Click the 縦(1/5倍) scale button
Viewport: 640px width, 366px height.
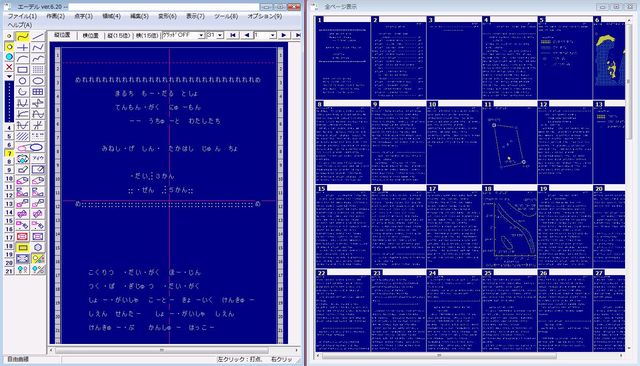(x=118, y=36)
